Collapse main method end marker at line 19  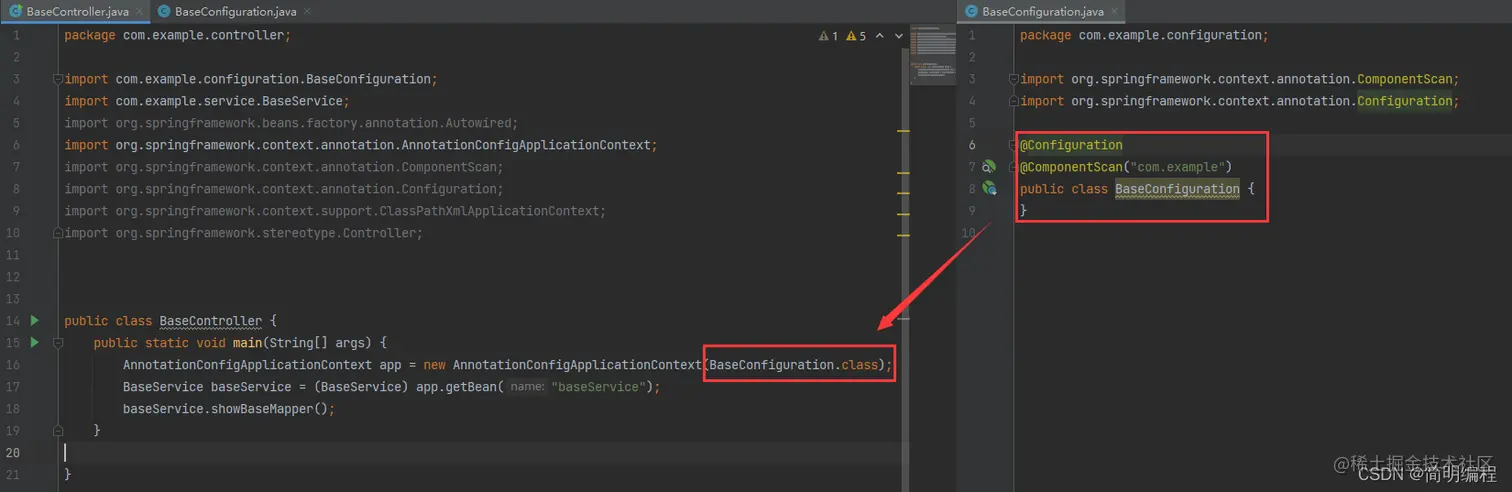[x=58, y=430]
